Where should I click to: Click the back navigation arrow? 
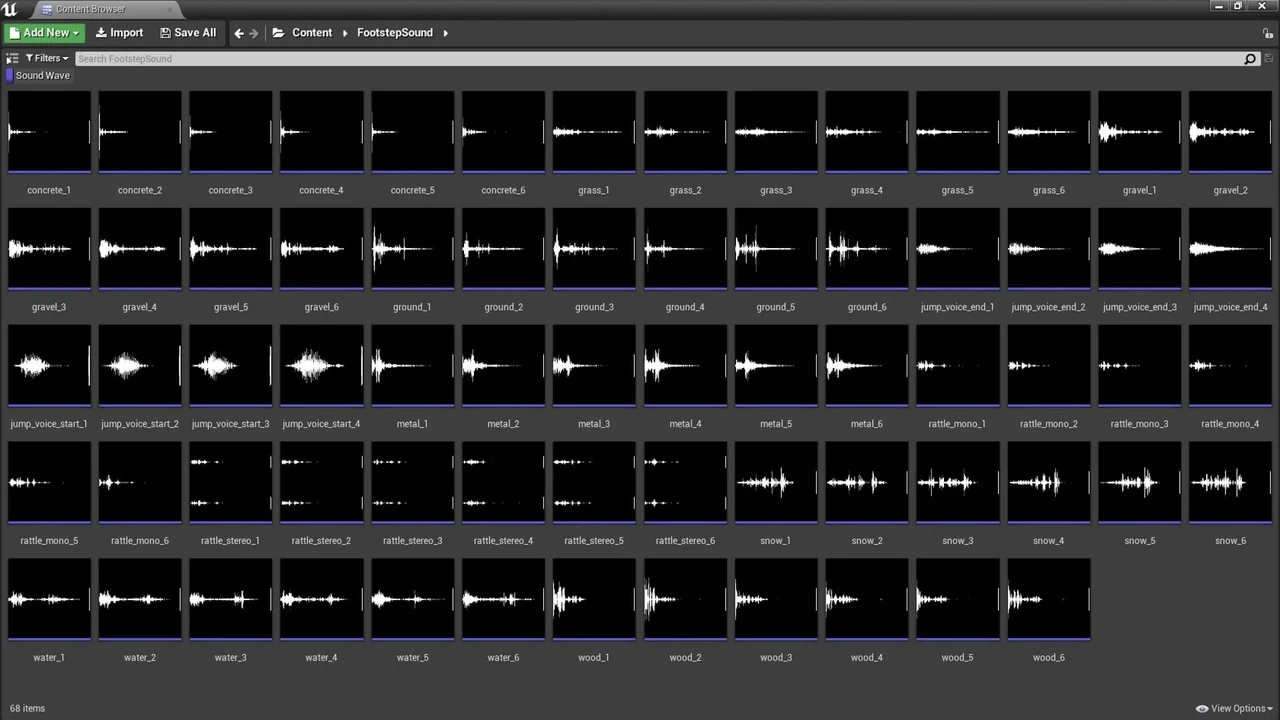239,32
